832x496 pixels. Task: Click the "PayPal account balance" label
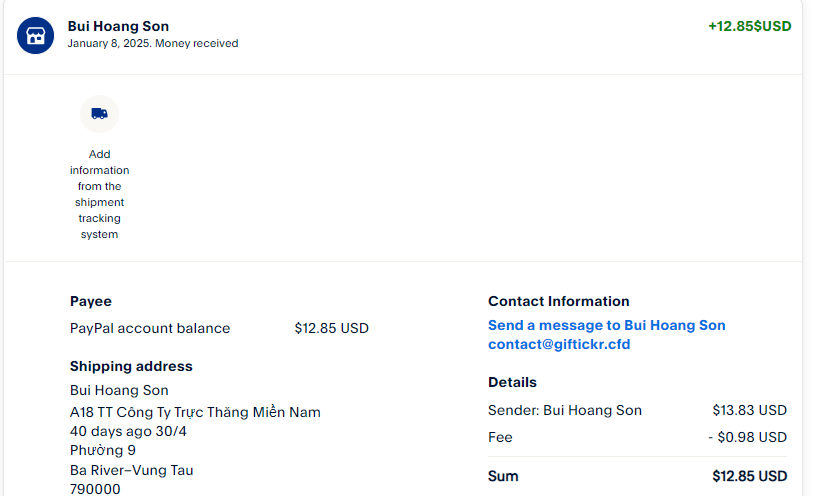coord(150,328)
